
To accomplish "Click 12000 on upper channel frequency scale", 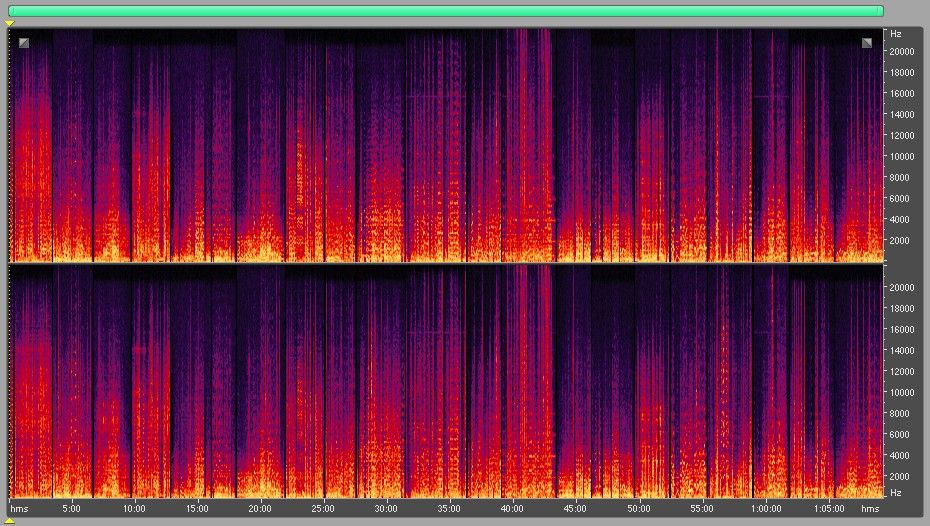I will click(x=901, y=136).
